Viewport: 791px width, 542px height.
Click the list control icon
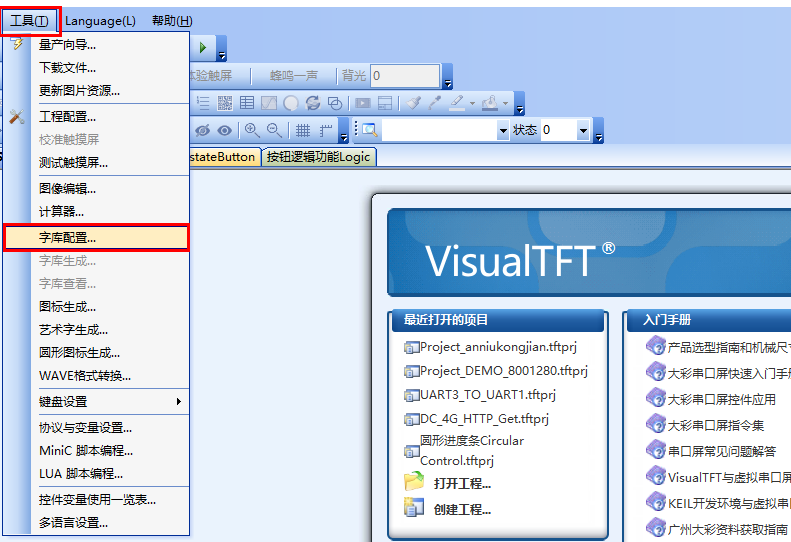click(x=203, y=103)
